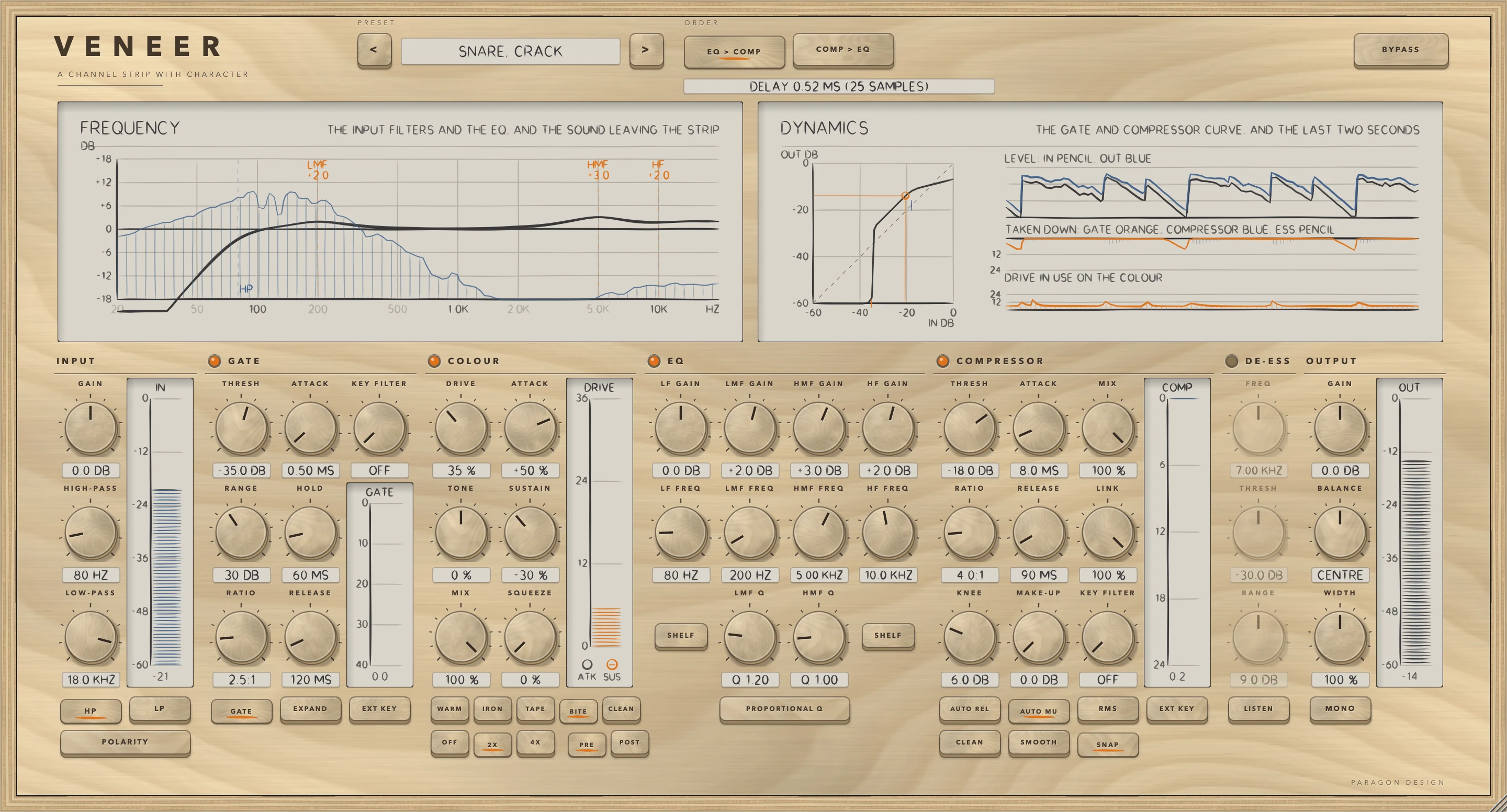Click the LF SHELF button
This screenshot has width=1507, height=812.
click(680, 636)
